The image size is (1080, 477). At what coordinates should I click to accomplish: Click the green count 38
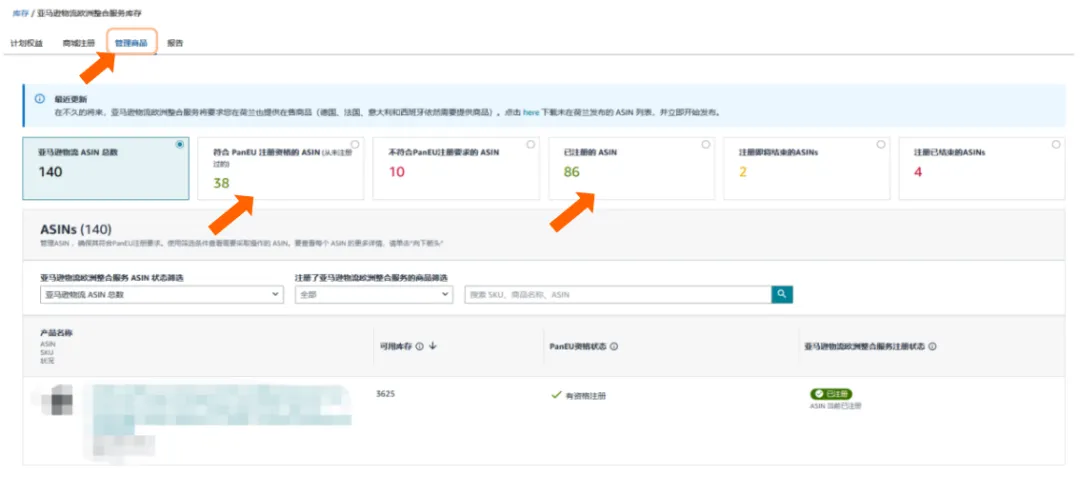[221, 182]
